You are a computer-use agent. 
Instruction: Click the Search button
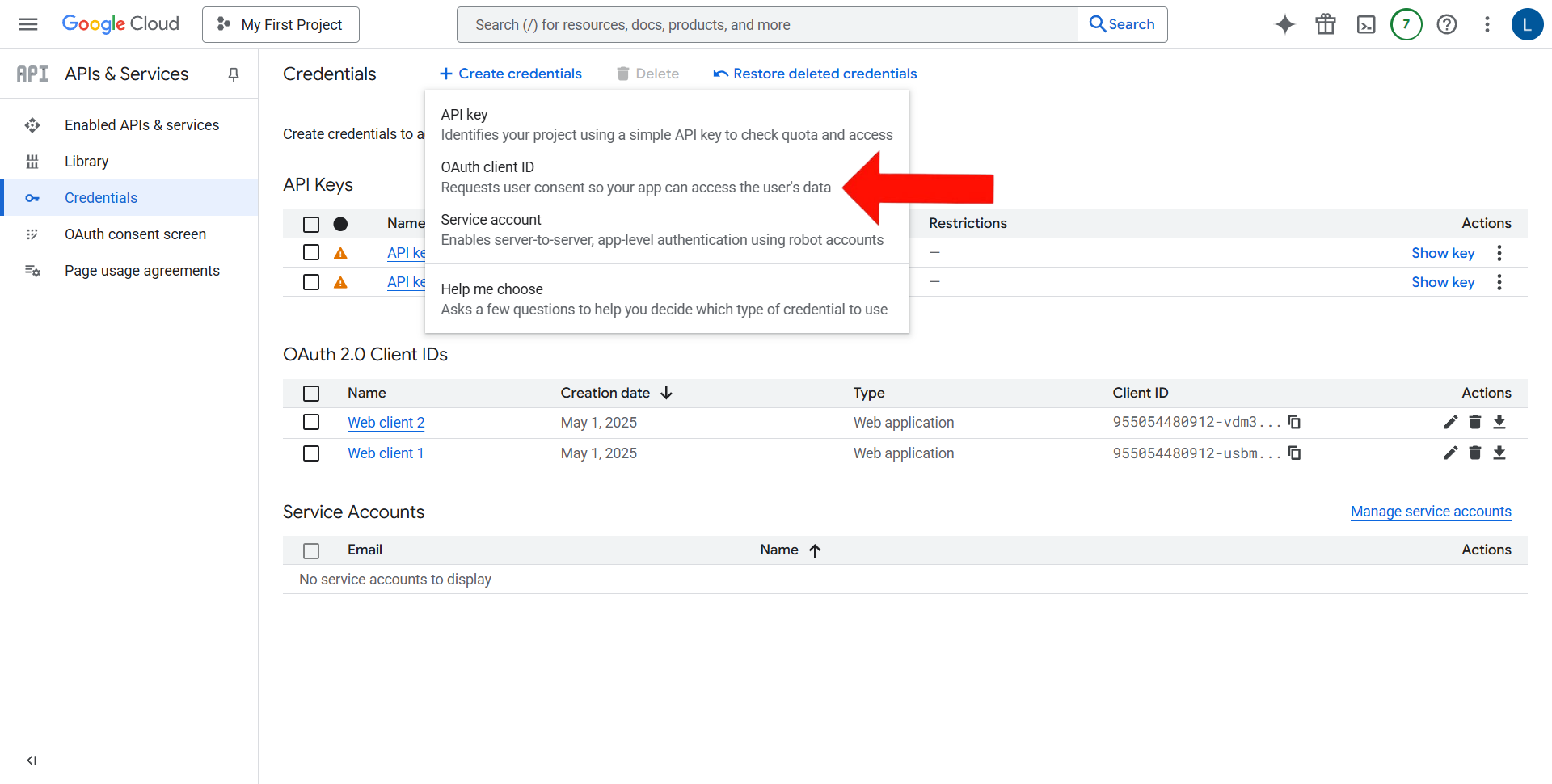1122,24
